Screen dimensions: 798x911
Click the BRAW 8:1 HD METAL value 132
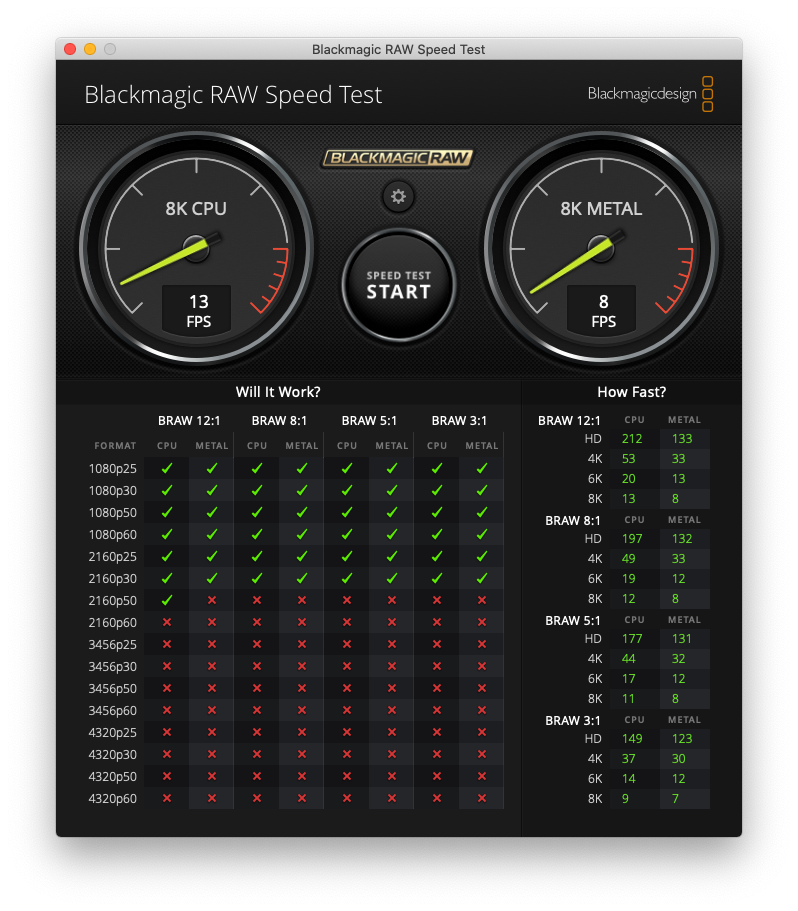click(682, 539)
